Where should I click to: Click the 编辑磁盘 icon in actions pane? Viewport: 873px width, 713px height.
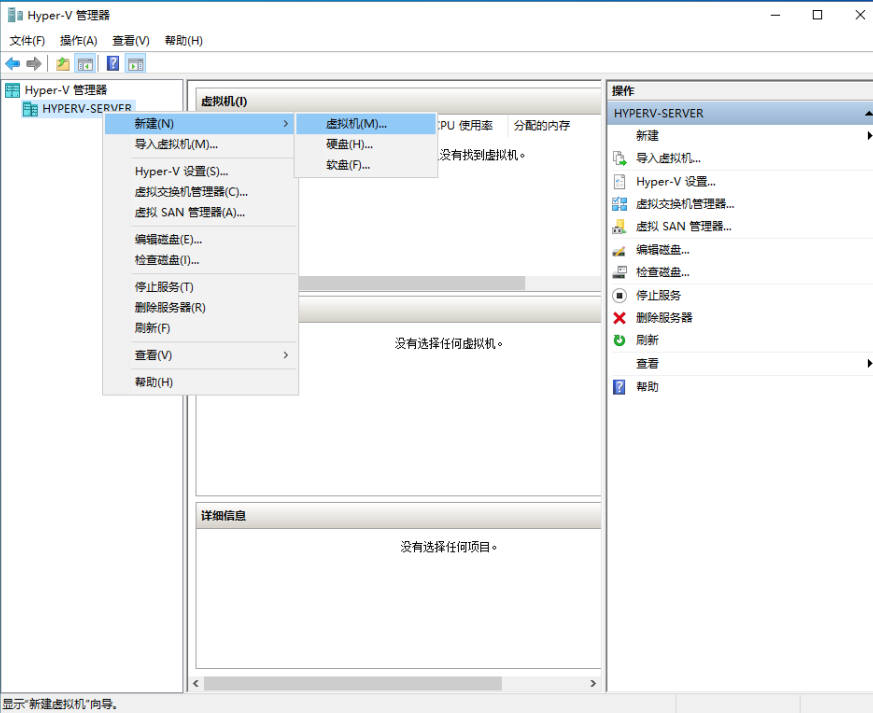click(x=620, y=250)
